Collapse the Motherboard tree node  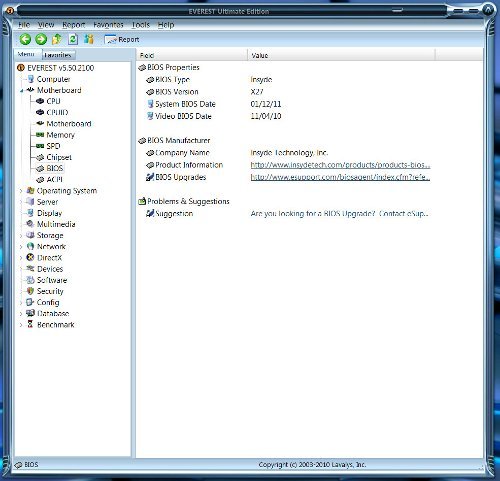click(x=21, y=91)
